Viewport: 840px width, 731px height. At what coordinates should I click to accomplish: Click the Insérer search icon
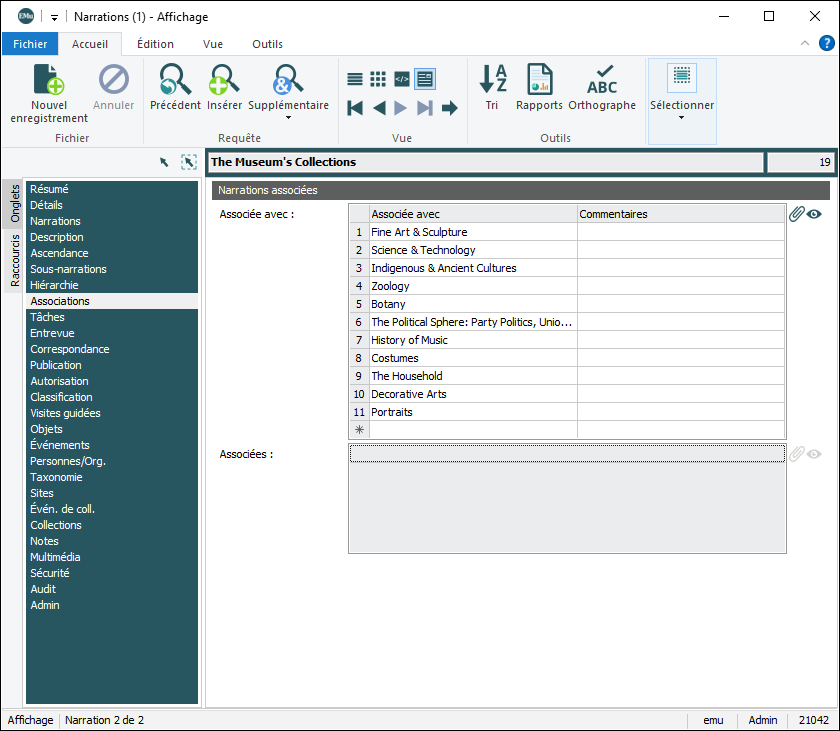pyautogui.click(x=224, y=80)
